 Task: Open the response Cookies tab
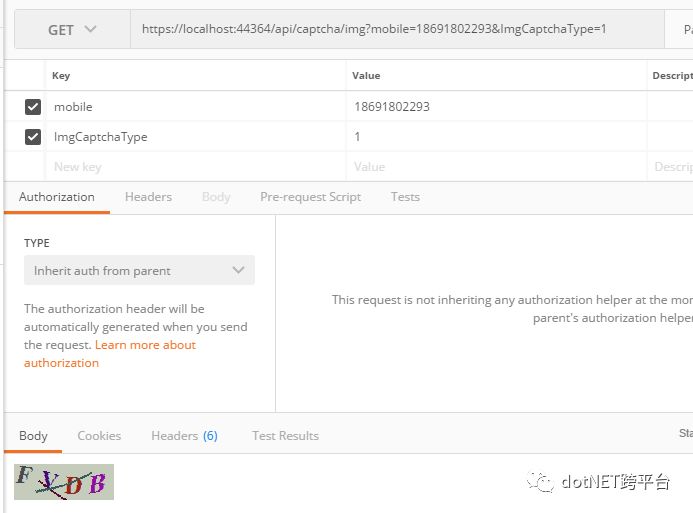click(x=99, y=436)
